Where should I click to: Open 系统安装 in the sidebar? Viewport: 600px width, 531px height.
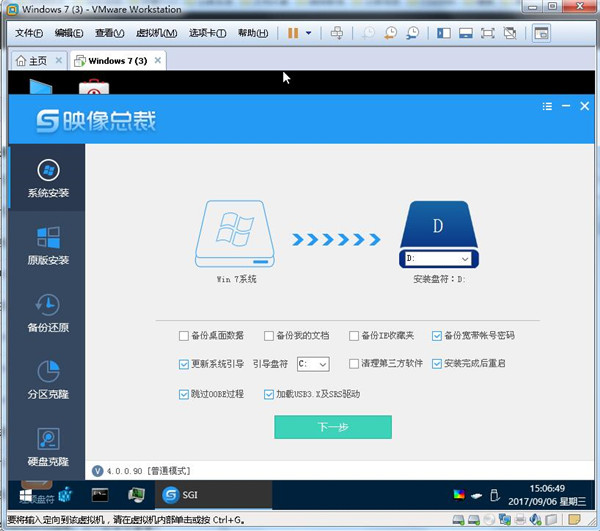pyautogui.click(x=48, y=178)
